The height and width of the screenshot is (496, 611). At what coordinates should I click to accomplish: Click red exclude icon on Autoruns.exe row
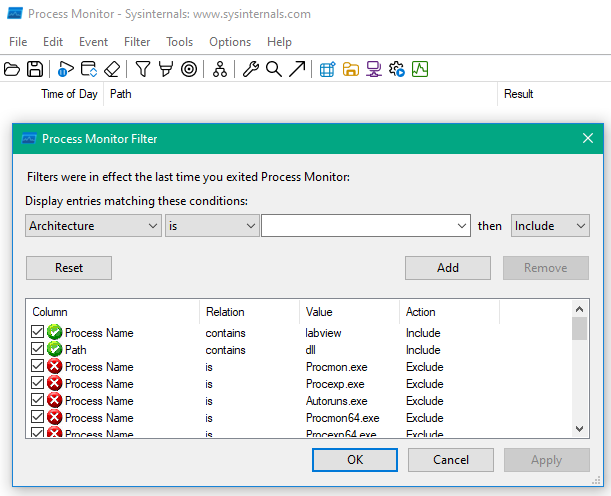tap(55, 400)
